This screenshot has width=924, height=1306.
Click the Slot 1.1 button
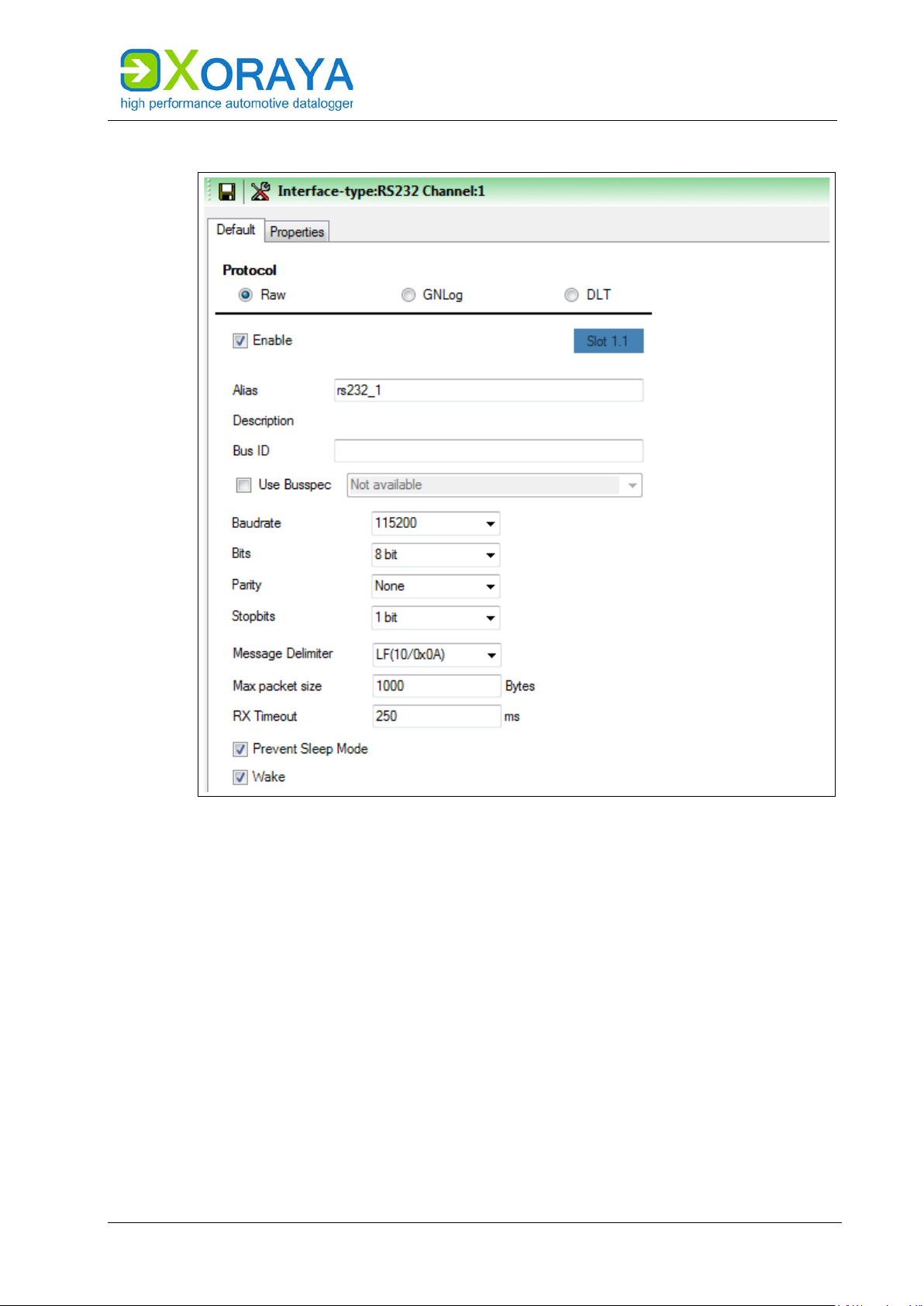(x=609, y=341)
